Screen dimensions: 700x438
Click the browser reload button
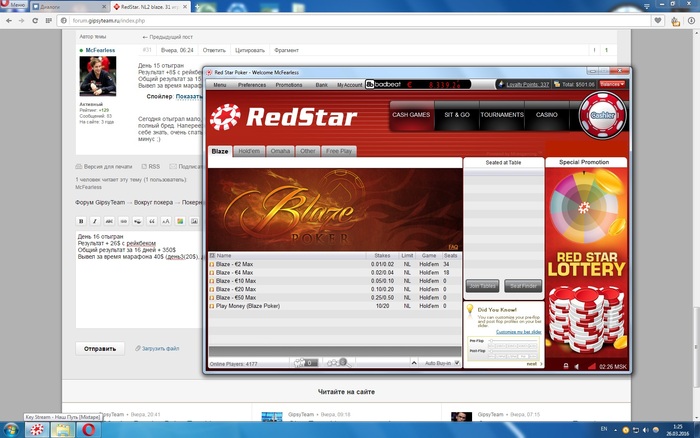click(35, 21)
